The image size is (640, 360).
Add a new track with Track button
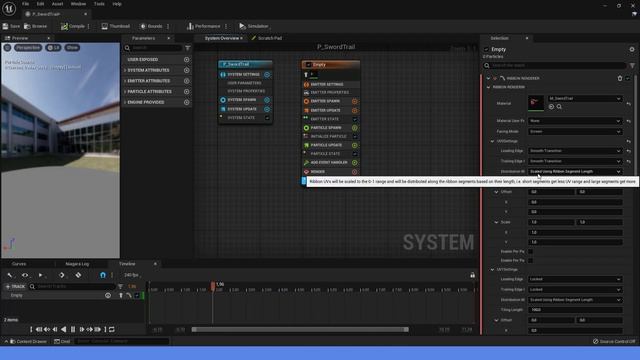click(15, 287)
